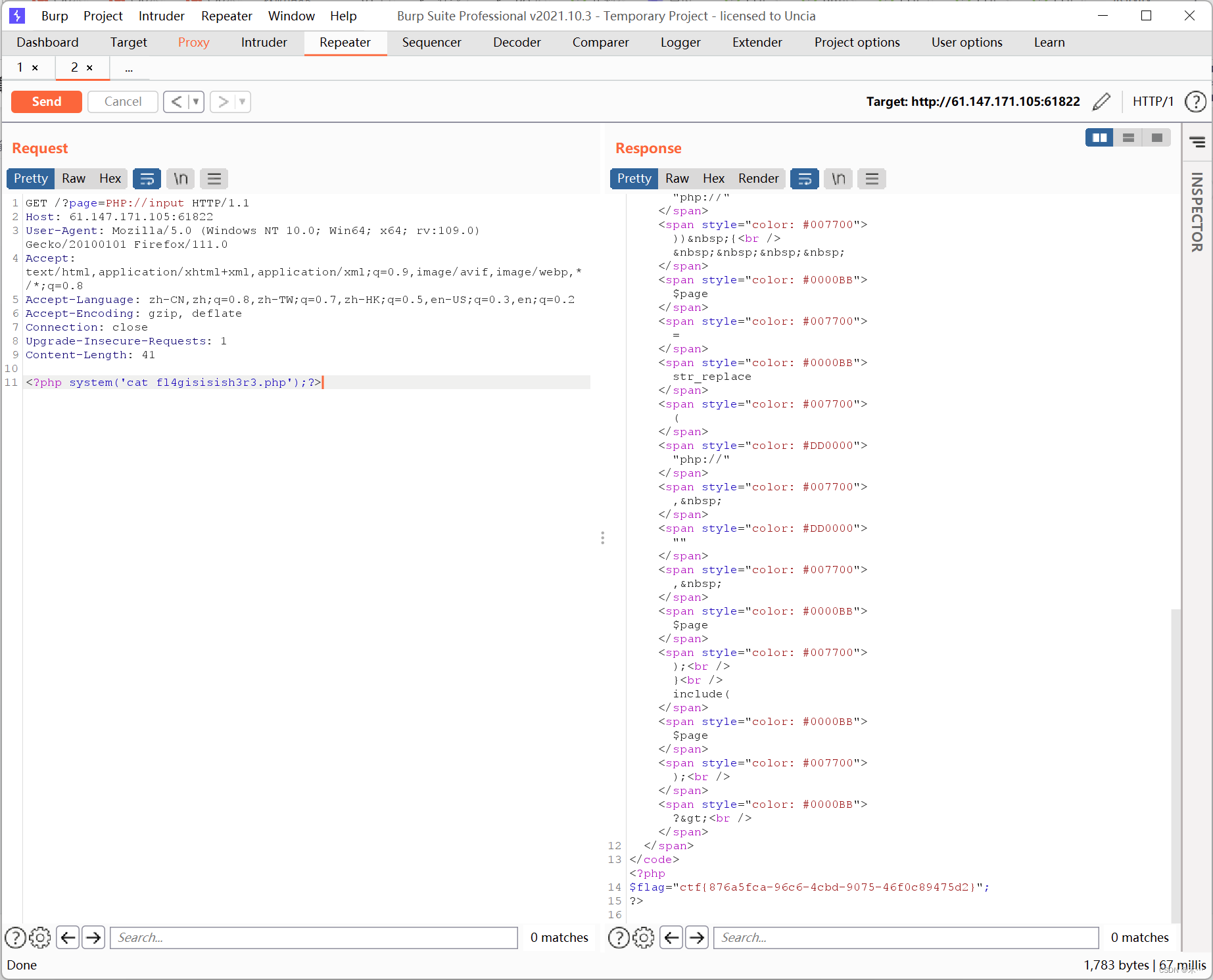Go forward to next request in history
This screenshot has height=980, width=1213.
click(x=224, y=102)
